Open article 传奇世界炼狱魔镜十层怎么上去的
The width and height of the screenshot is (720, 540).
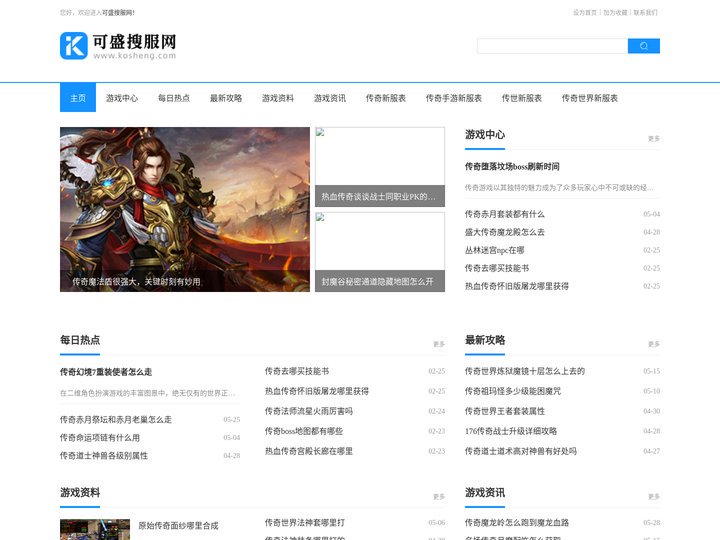click(524, 371)
